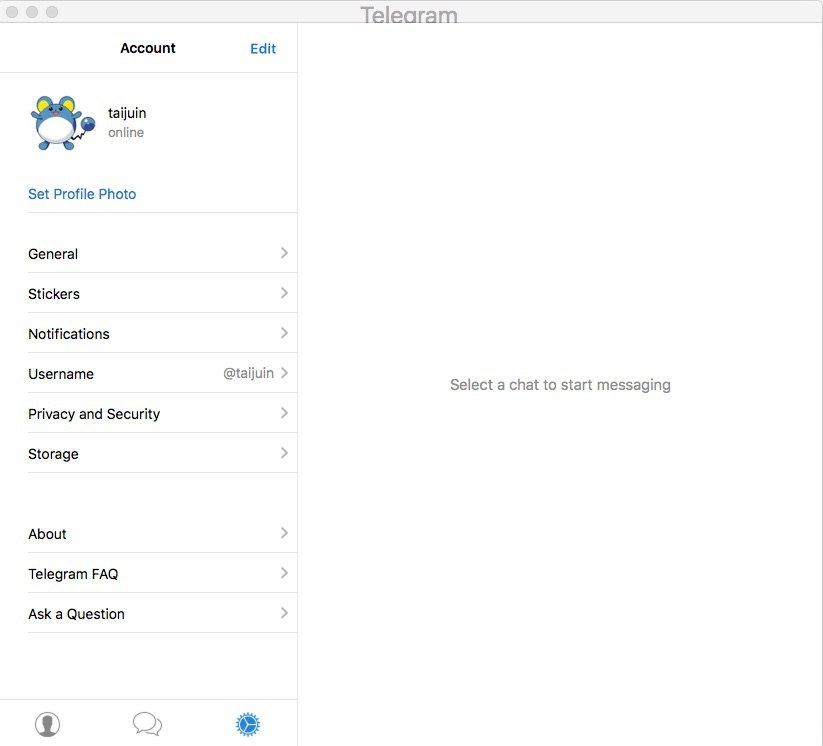Screen dimensions: 823x746
Task: Click the @taijuin username value
Action: 248,373
